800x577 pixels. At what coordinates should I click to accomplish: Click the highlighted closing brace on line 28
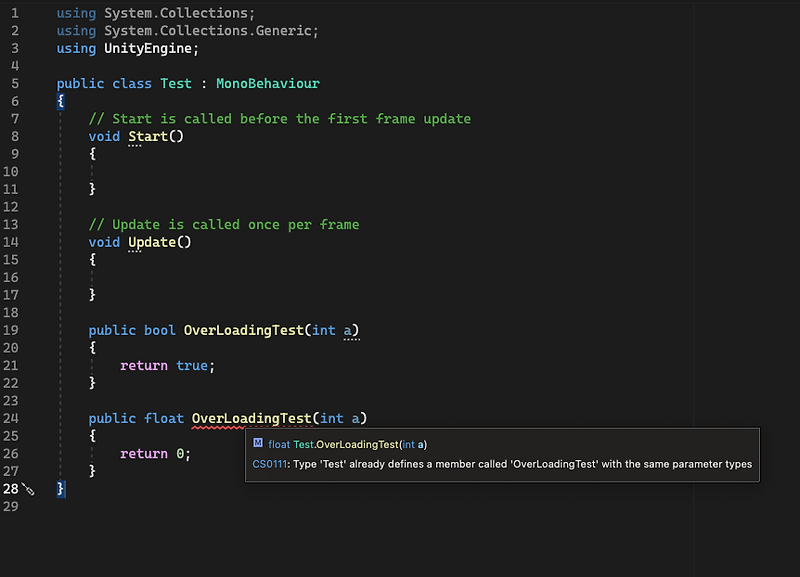60,488
